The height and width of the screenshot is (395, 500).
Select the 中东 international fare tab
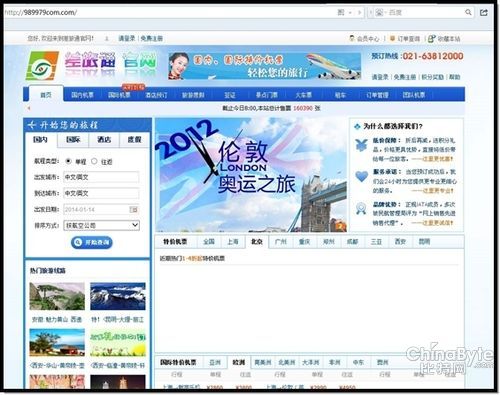358,362
